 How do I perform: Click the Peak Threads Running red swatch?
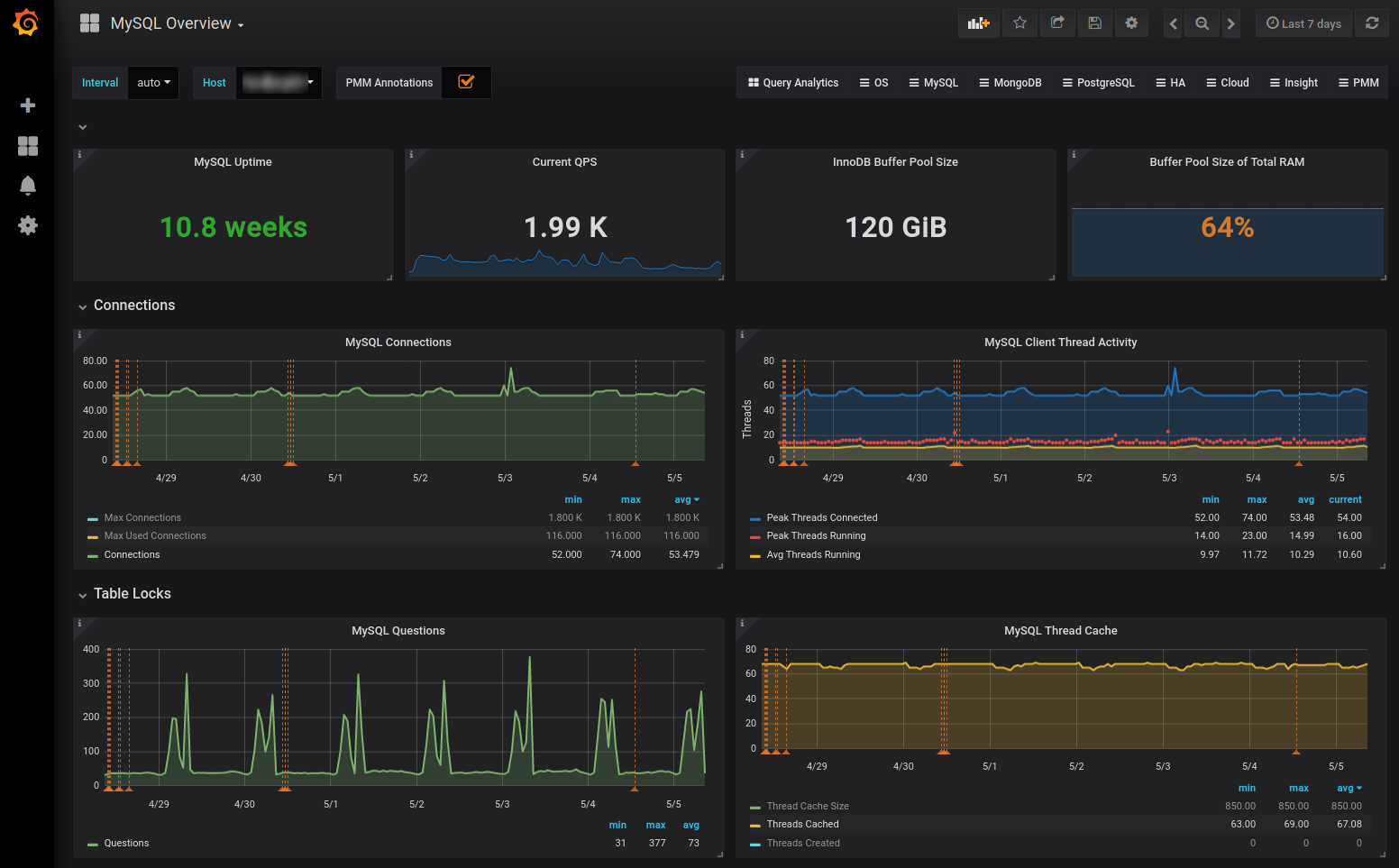pyautogui.click(x=754, y=537)
